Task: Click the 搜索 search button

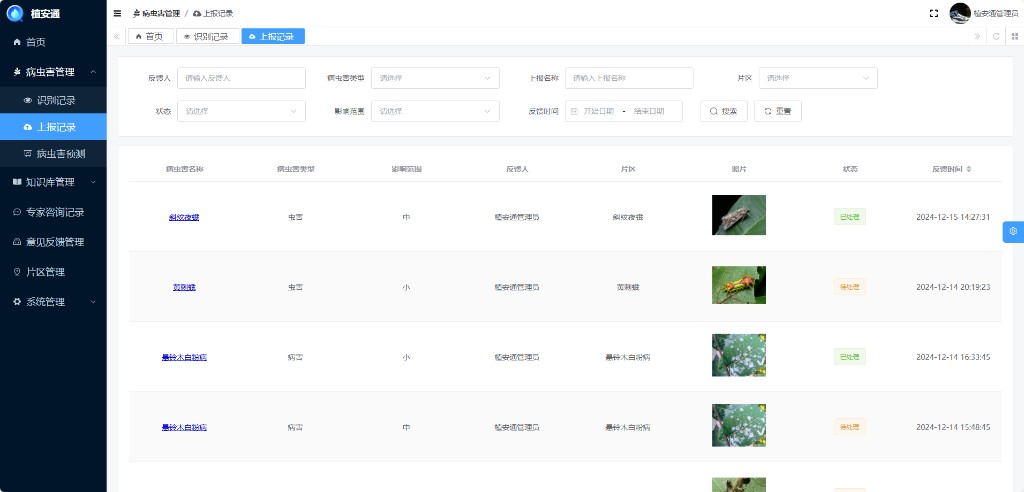Action: 724,111
